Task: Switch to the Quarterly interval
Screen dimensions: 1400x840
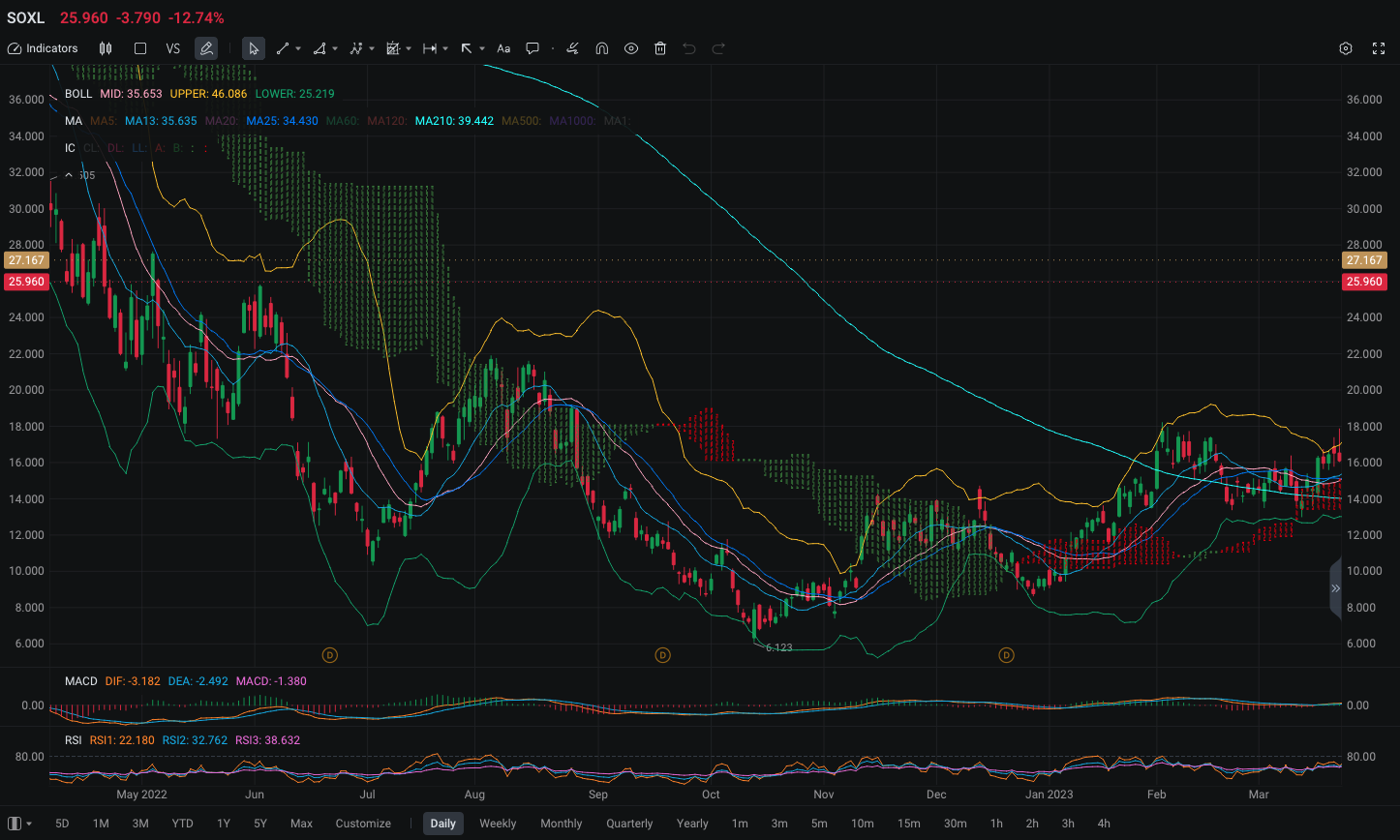Action: 629,824
